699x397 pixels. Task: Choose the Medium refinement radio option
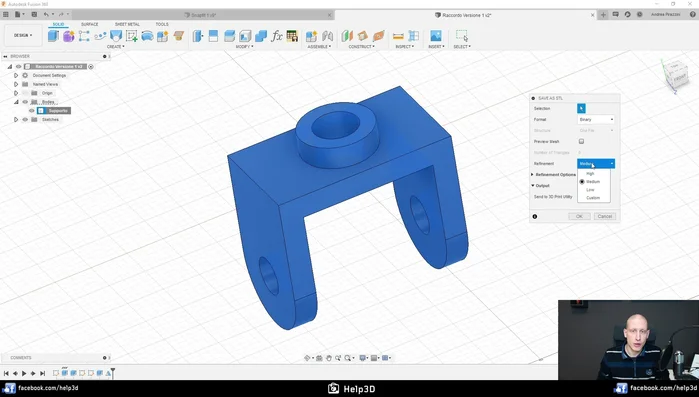point(582,182)
